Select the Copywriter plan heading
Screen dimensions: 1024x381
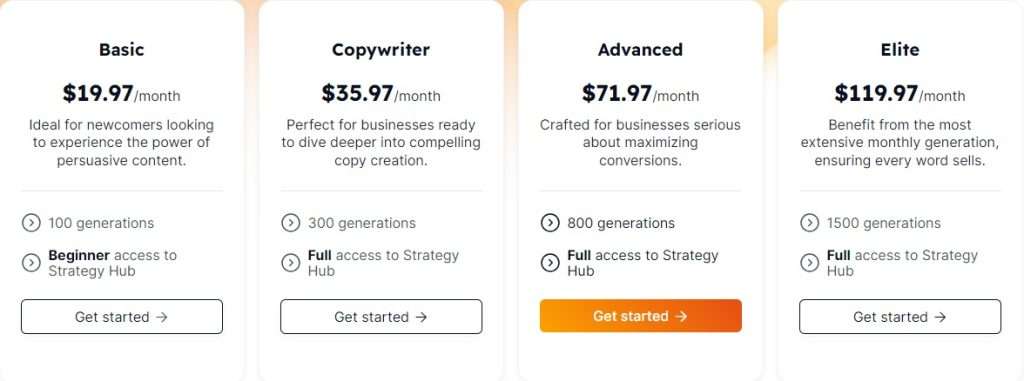click(381, 50)
